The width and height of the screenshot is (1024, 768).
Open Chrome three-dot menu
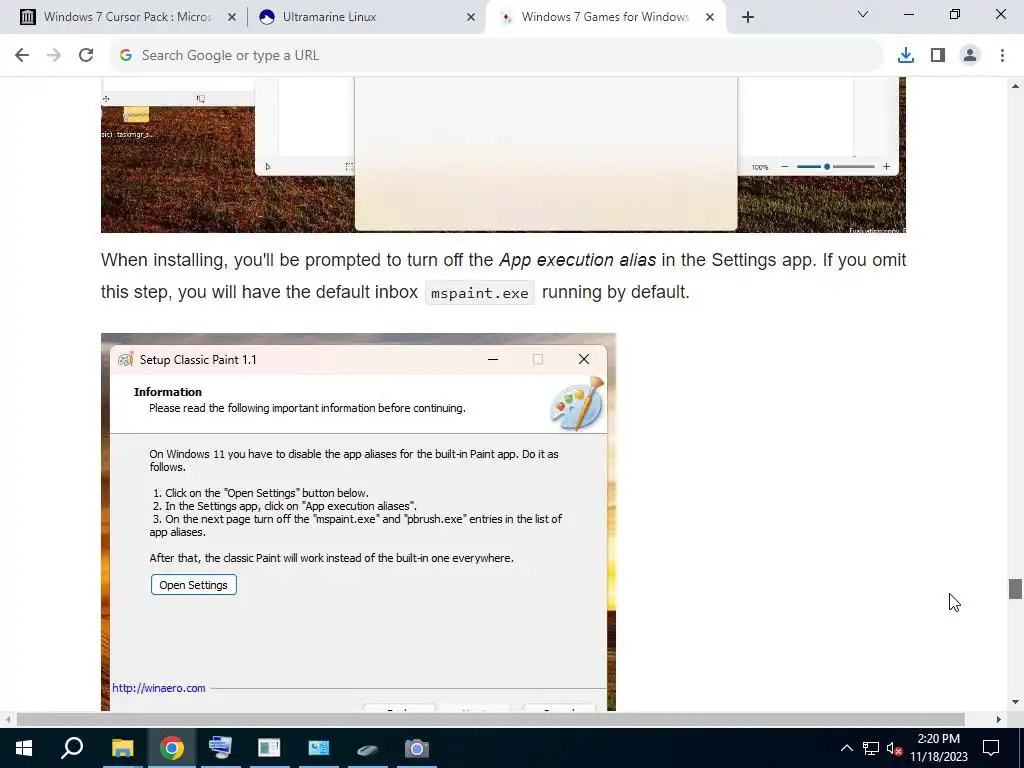pos(1002,56)
